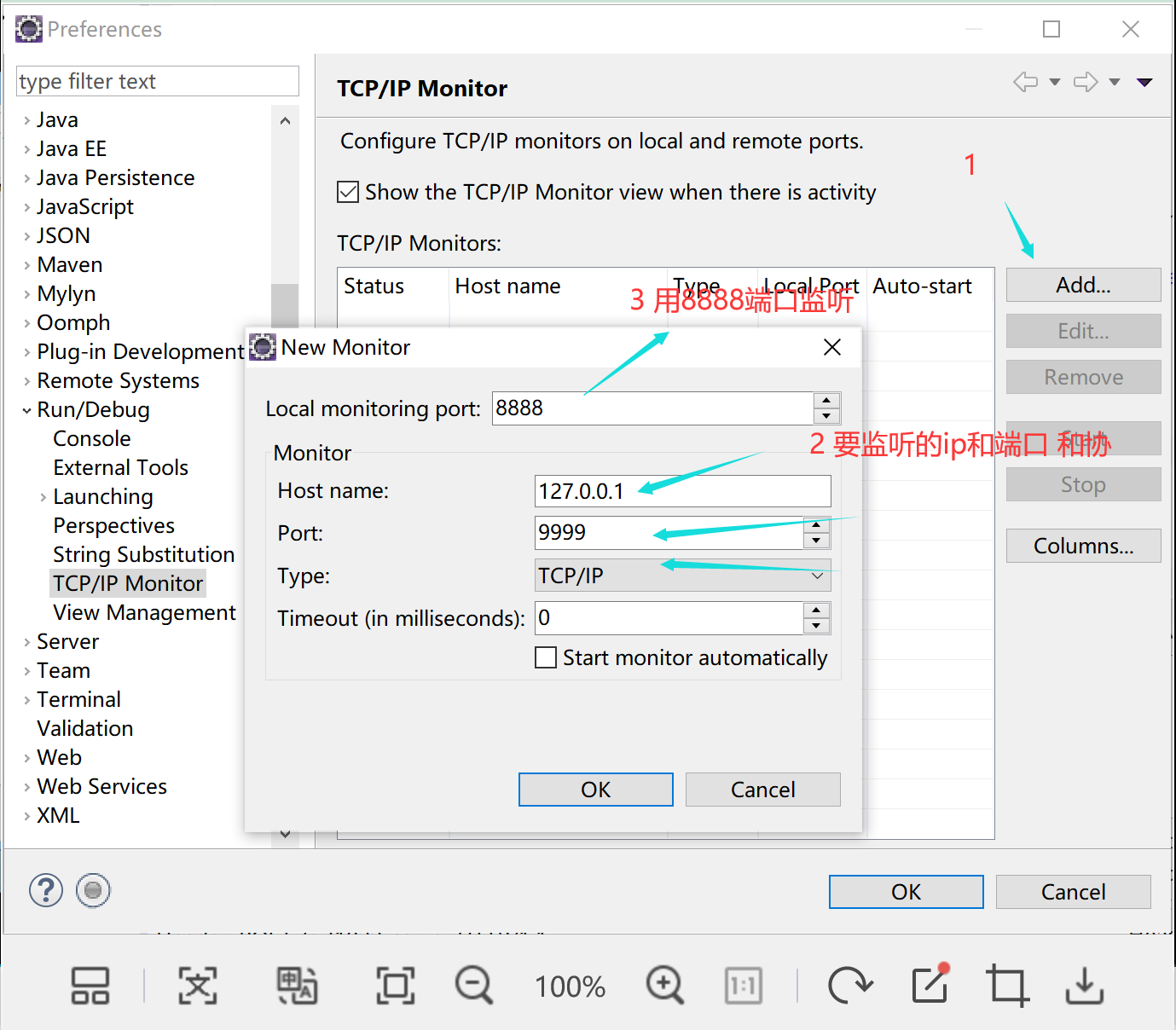This screenshot has height=1030, width=1176.
Task: Click the Columns... button
Action: coord(1083,546)
